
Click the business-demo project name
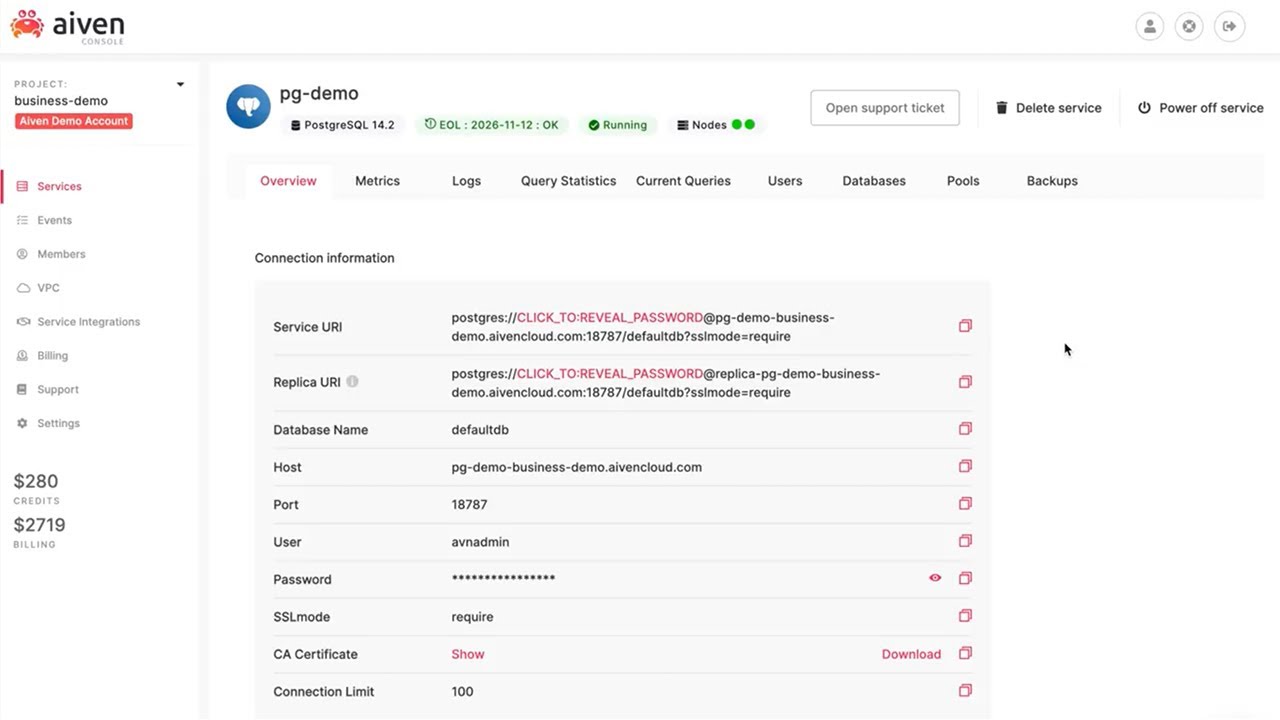pyautogui.click(x=61, y=101)
